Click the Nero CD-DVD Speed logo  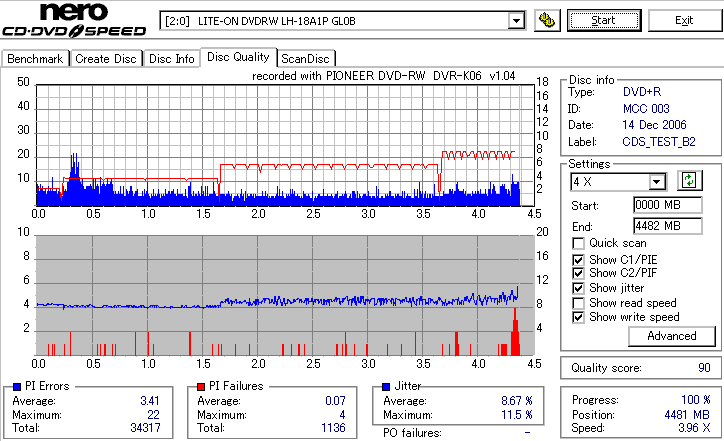74,20
